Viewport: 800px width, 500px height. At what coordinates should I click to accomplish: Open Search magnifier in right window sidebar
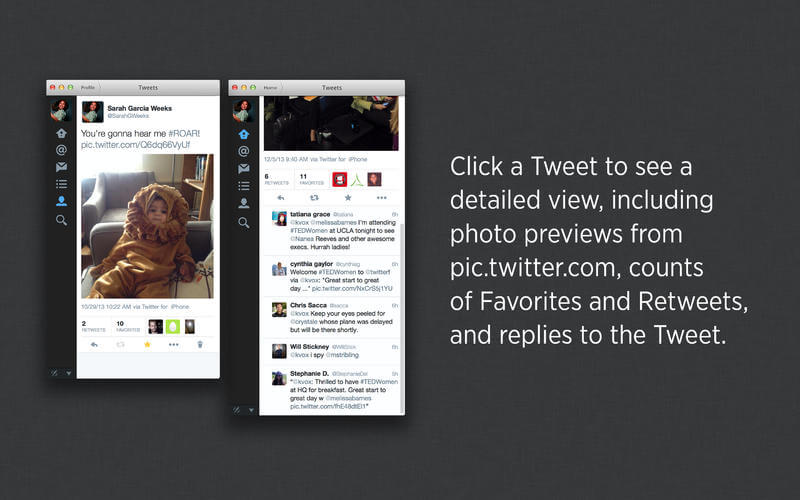244,222
